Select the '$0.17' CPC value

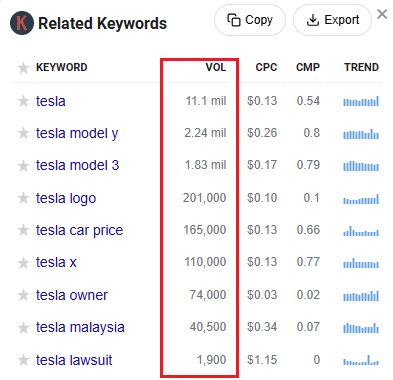(262, 165)
